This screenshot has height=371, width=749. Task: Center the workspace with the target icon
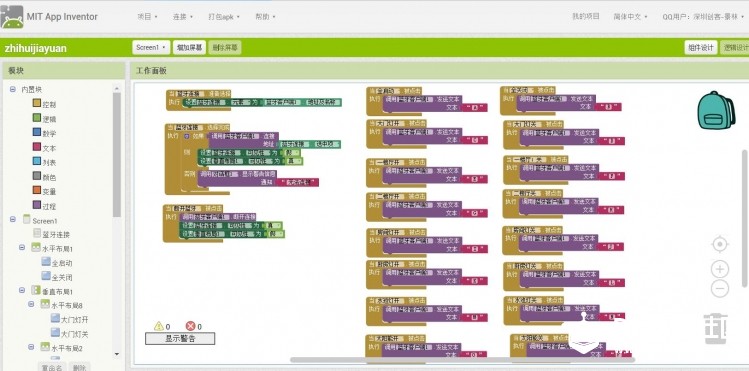719,244
